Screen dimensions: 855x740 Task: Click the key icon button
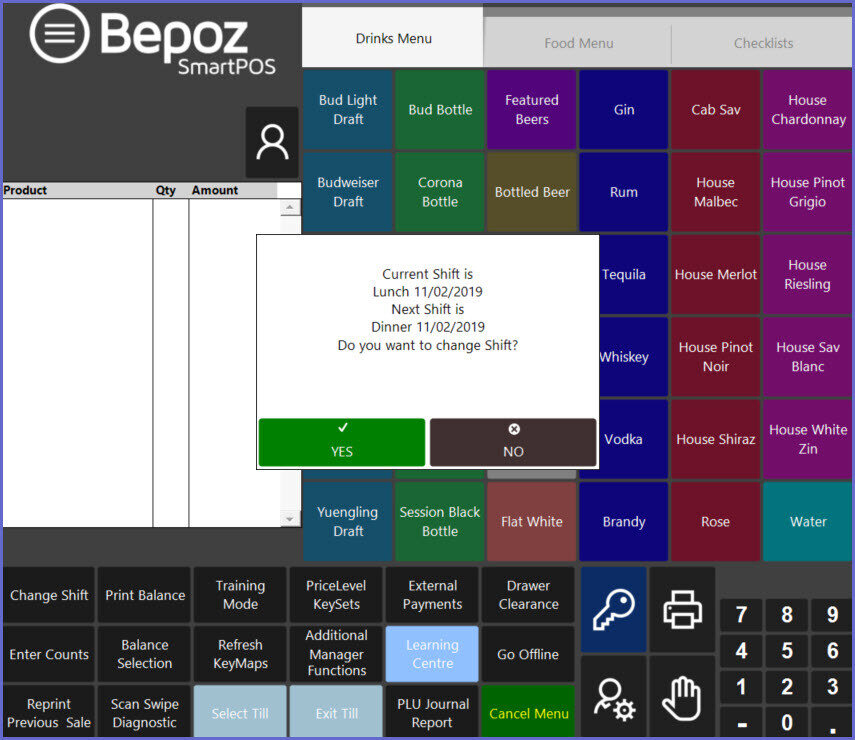[613, 610]
